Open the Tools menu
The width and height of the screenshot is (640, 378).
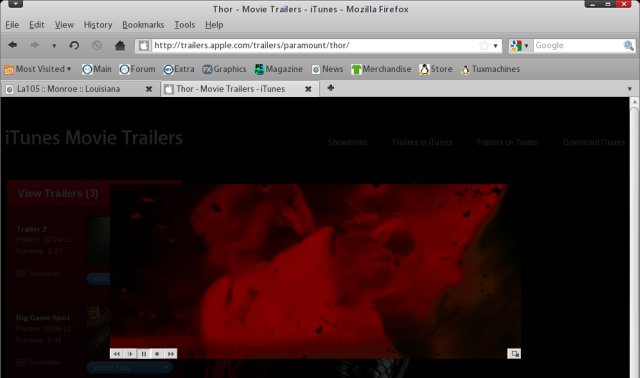(184, 25)
